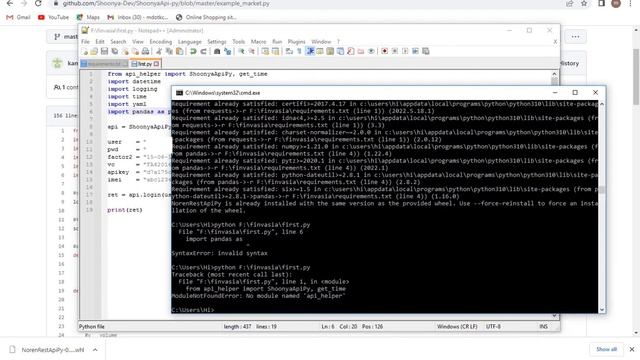The width and height of the screenshot is (640, 360).
Task: Toggle word wrap in Notepad++ toolbar
Action: 288,51
